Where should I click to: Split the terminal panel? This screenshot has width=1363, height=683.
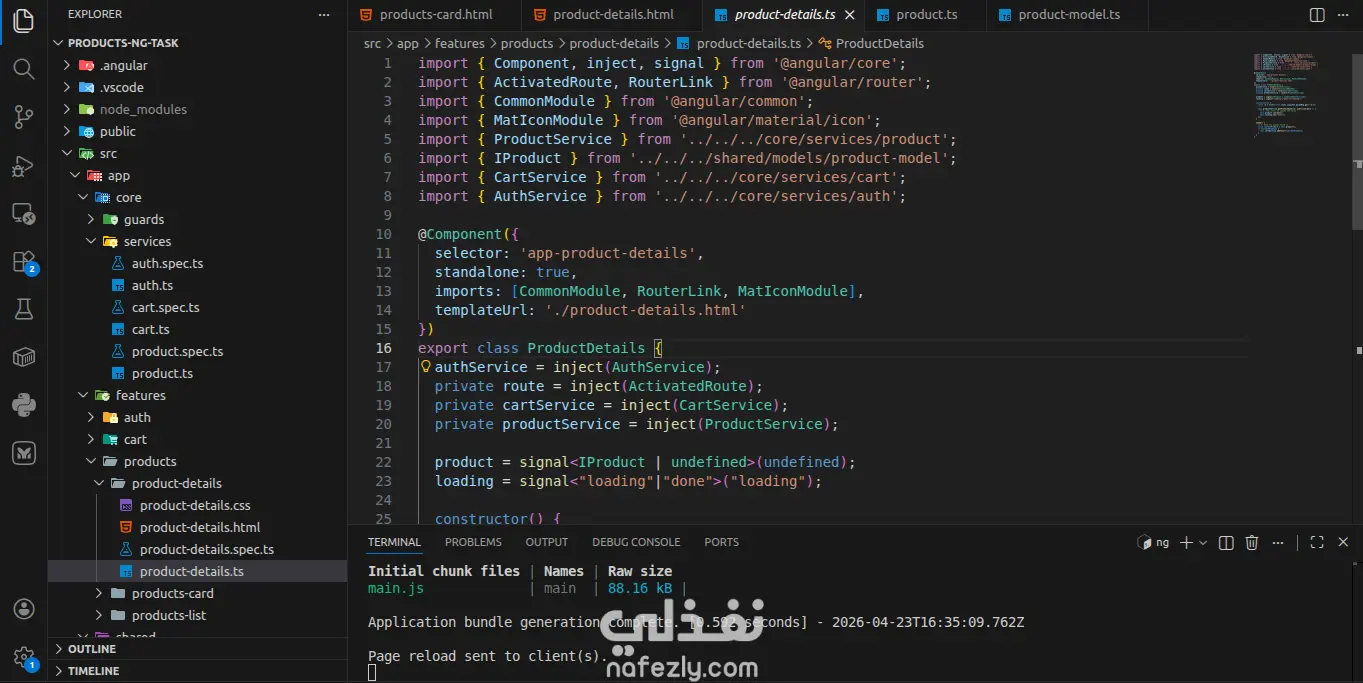pos(1225,542)
